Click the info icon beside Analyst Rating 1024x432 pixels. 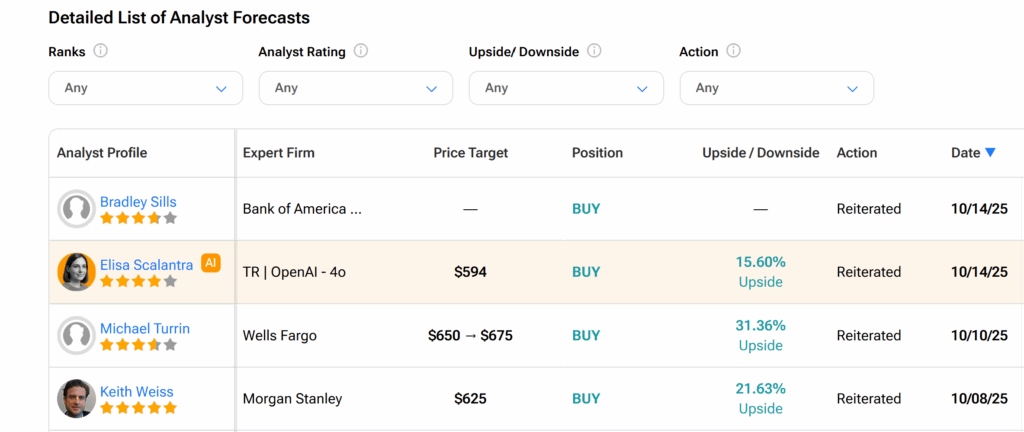point(361,51)
